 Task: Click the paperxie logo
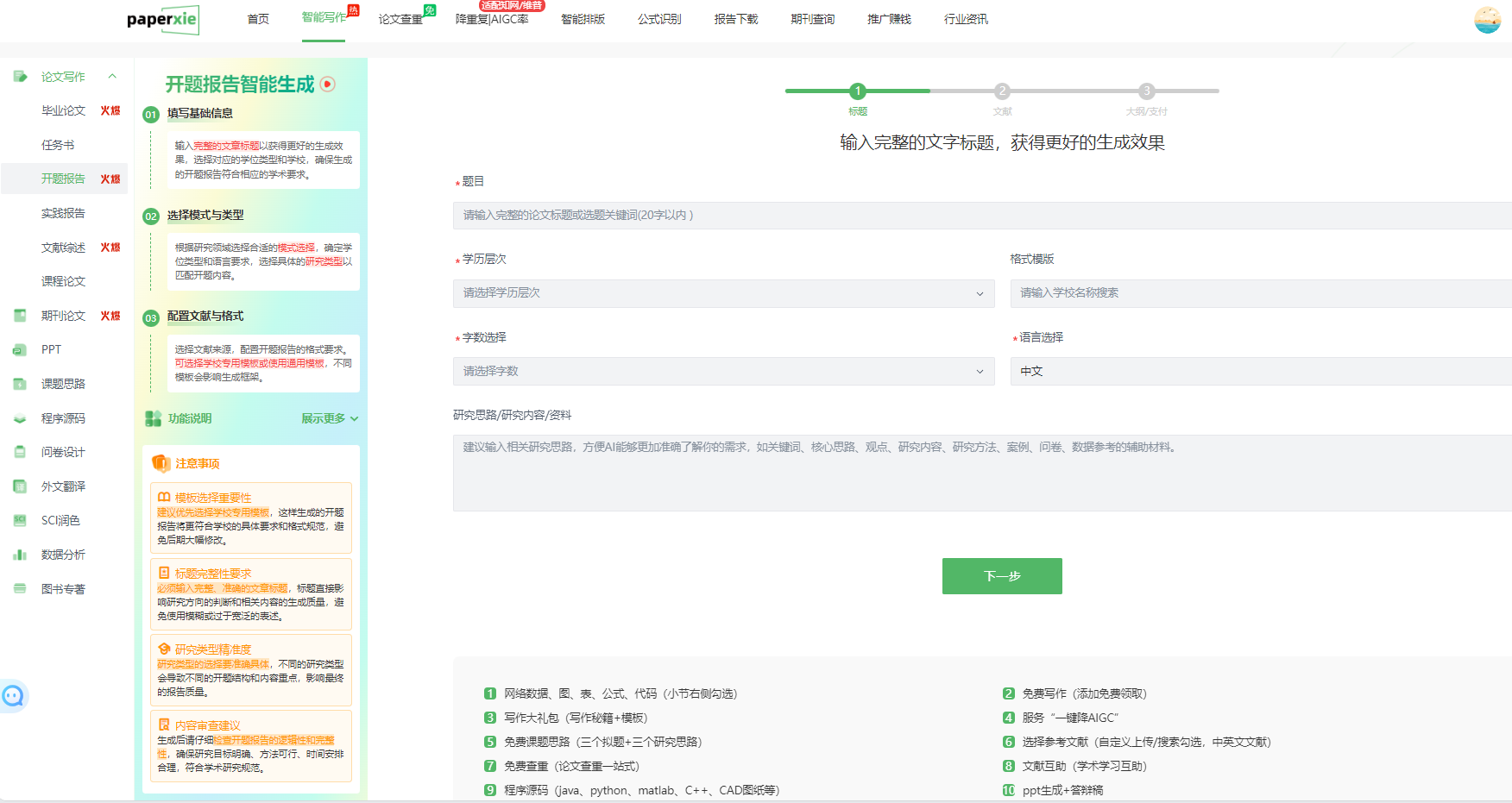[163, 20]
